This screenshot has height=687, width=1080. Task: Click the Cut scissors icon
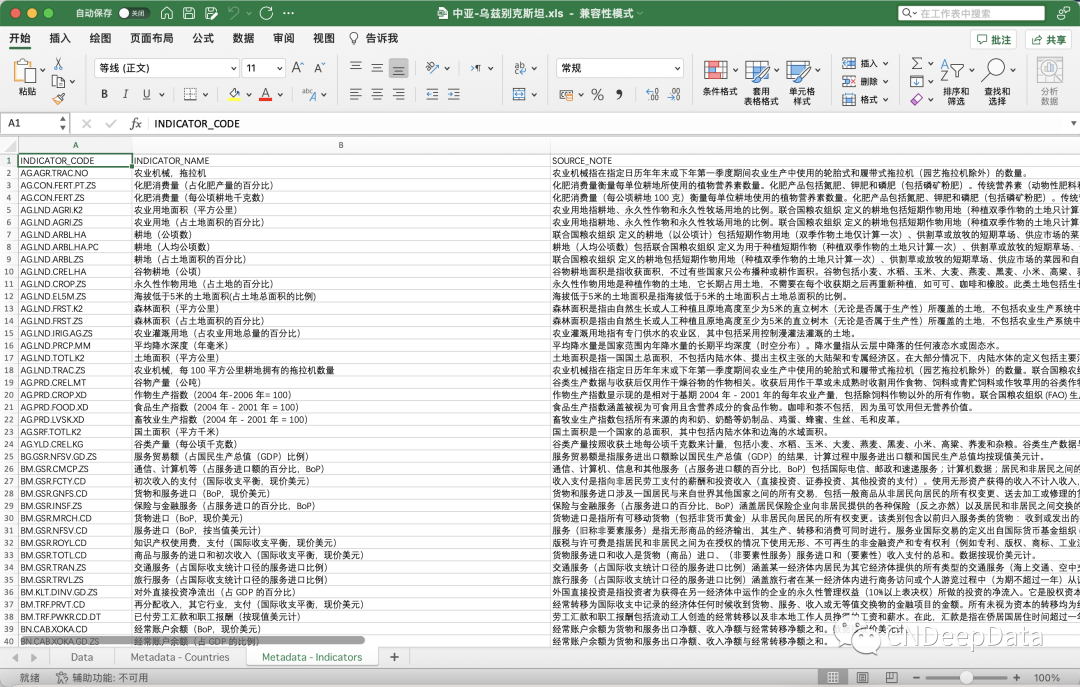point(59,64)
